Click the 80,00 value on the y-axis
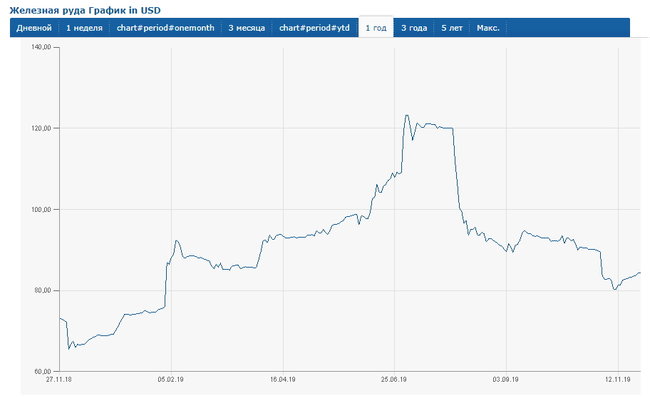650x406 pixels. tap(43, 291)
